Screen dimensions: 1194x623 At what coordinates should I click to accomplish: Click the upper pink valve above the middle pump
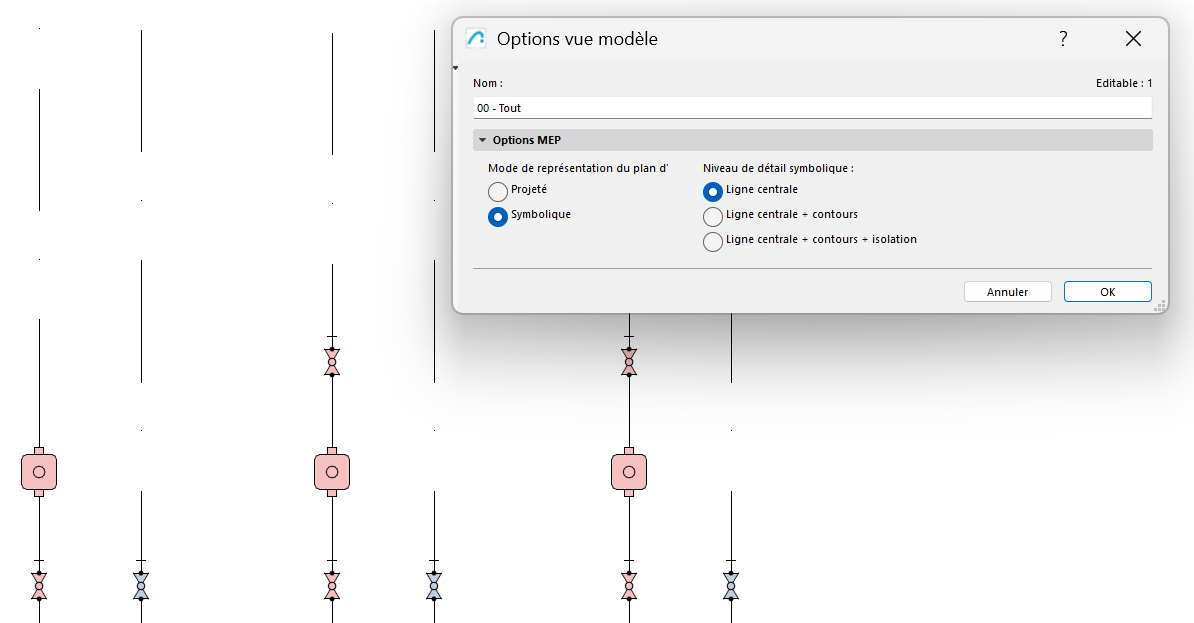point(332,362)
